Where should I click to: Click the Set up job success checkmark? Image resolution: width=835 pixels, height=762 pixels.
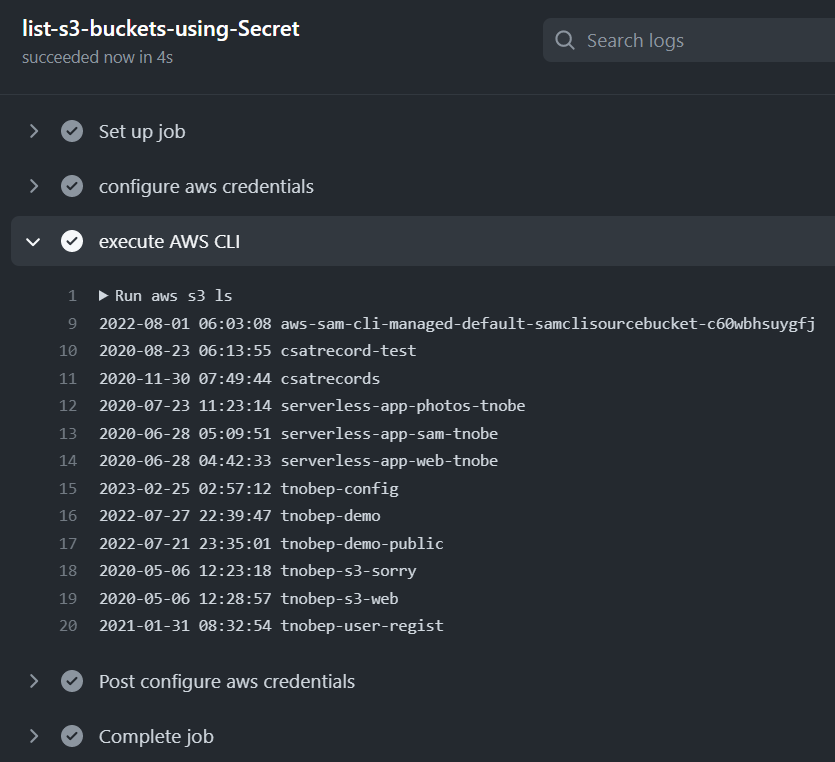[72, 131]
